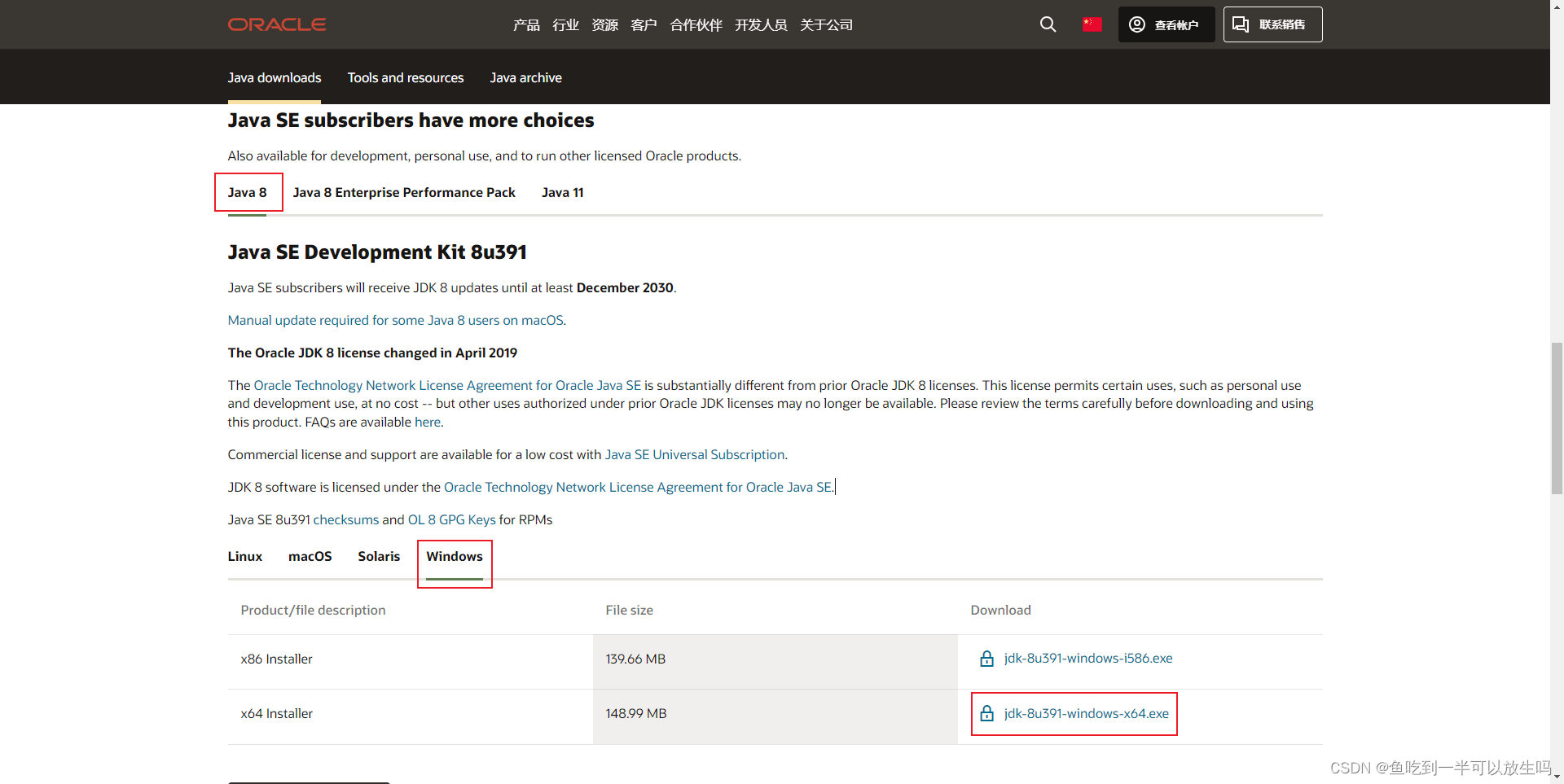Open the 客户 menu

point(644,25)
